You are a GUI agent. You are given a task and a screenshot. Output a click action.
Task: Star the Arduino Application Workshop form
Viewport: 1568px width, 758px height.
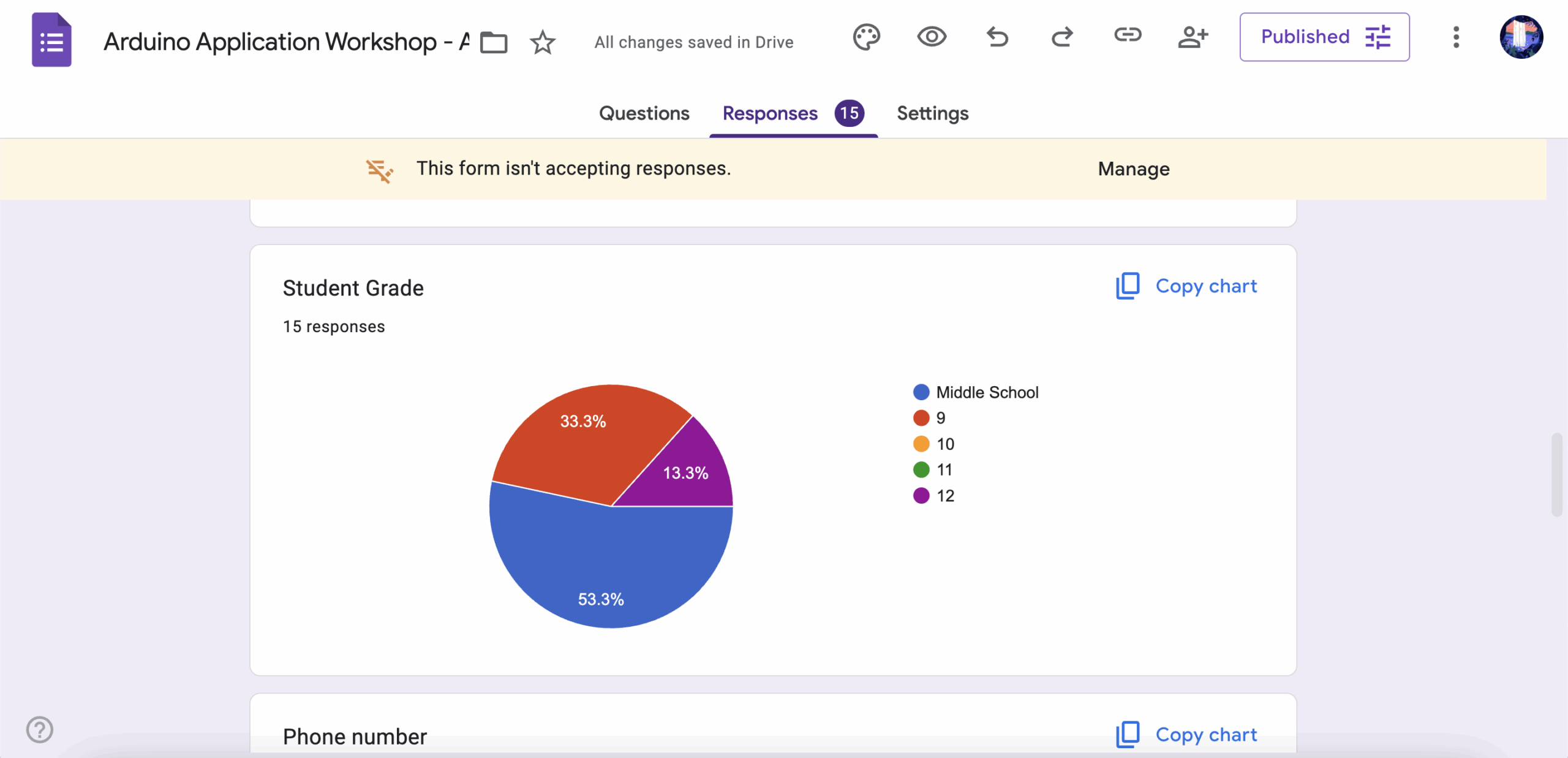tap(543, 42)
